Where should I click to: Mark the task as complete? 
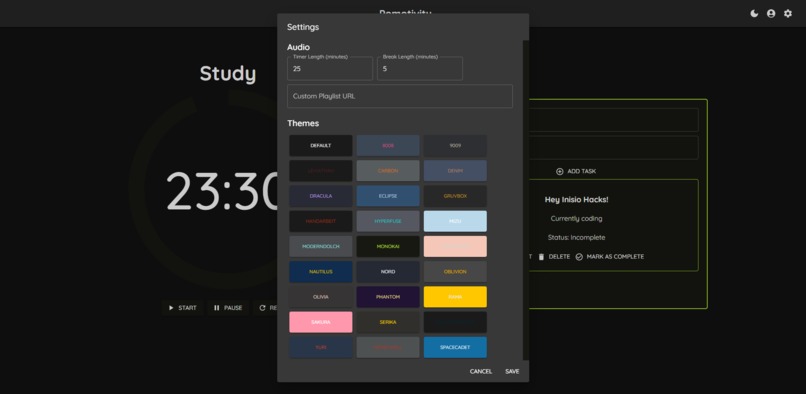610,257
